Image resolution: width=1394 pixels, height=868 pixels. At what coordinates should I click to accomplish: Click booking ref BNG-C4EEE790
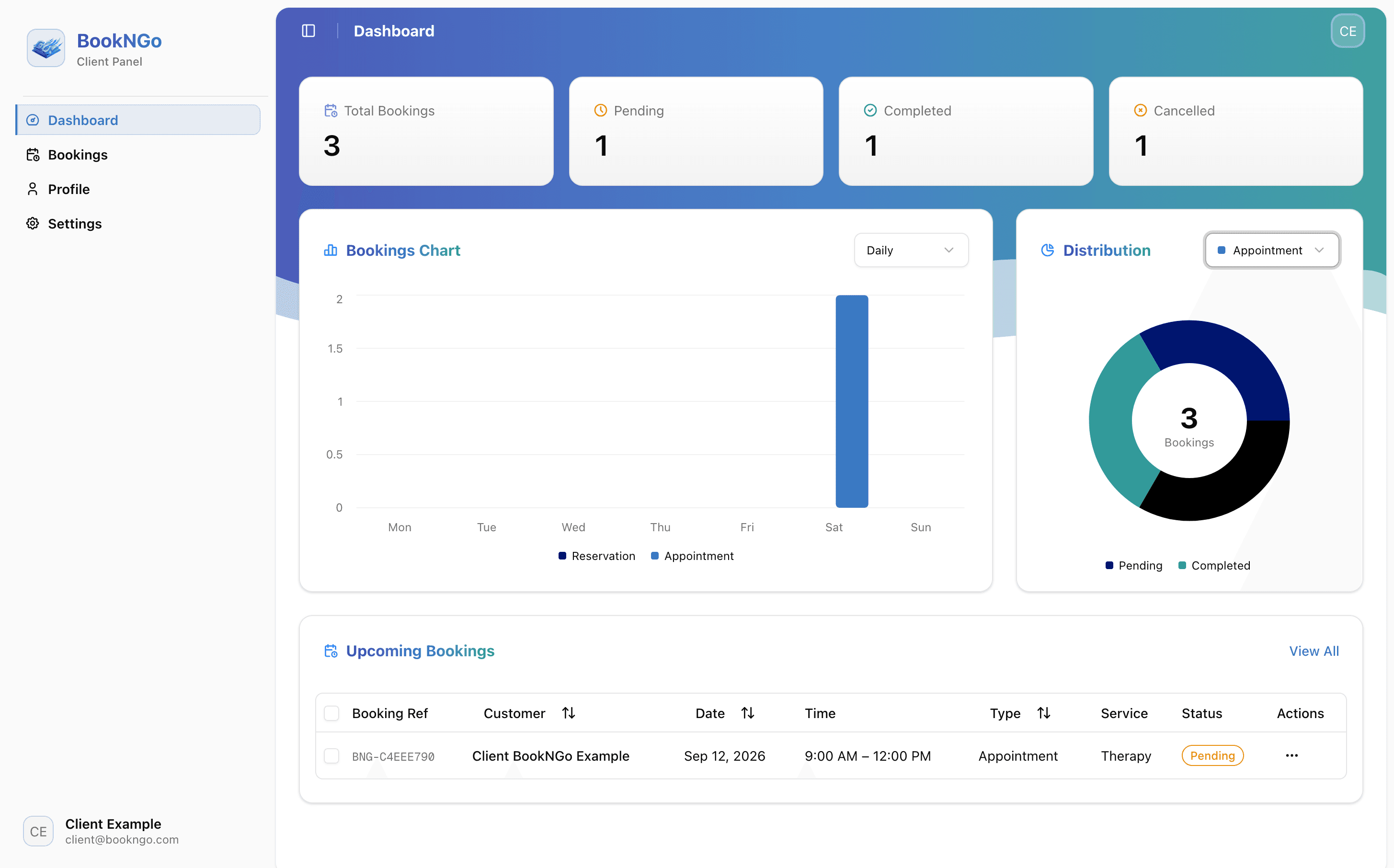click(x=393, y=757)
